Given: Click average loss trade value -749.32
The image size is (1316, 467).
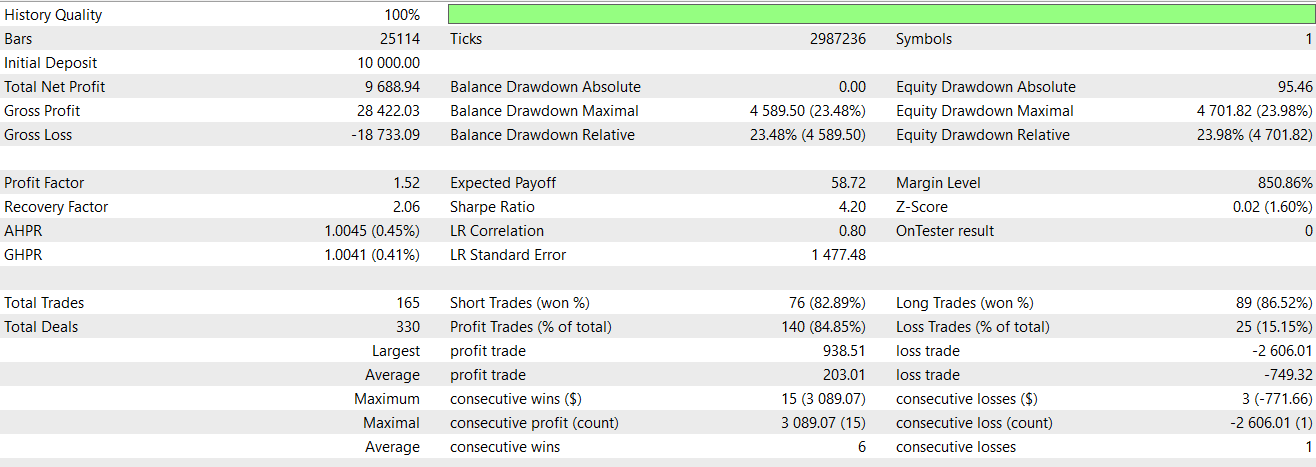Looking at the screenshot, I should point(1289,375).
